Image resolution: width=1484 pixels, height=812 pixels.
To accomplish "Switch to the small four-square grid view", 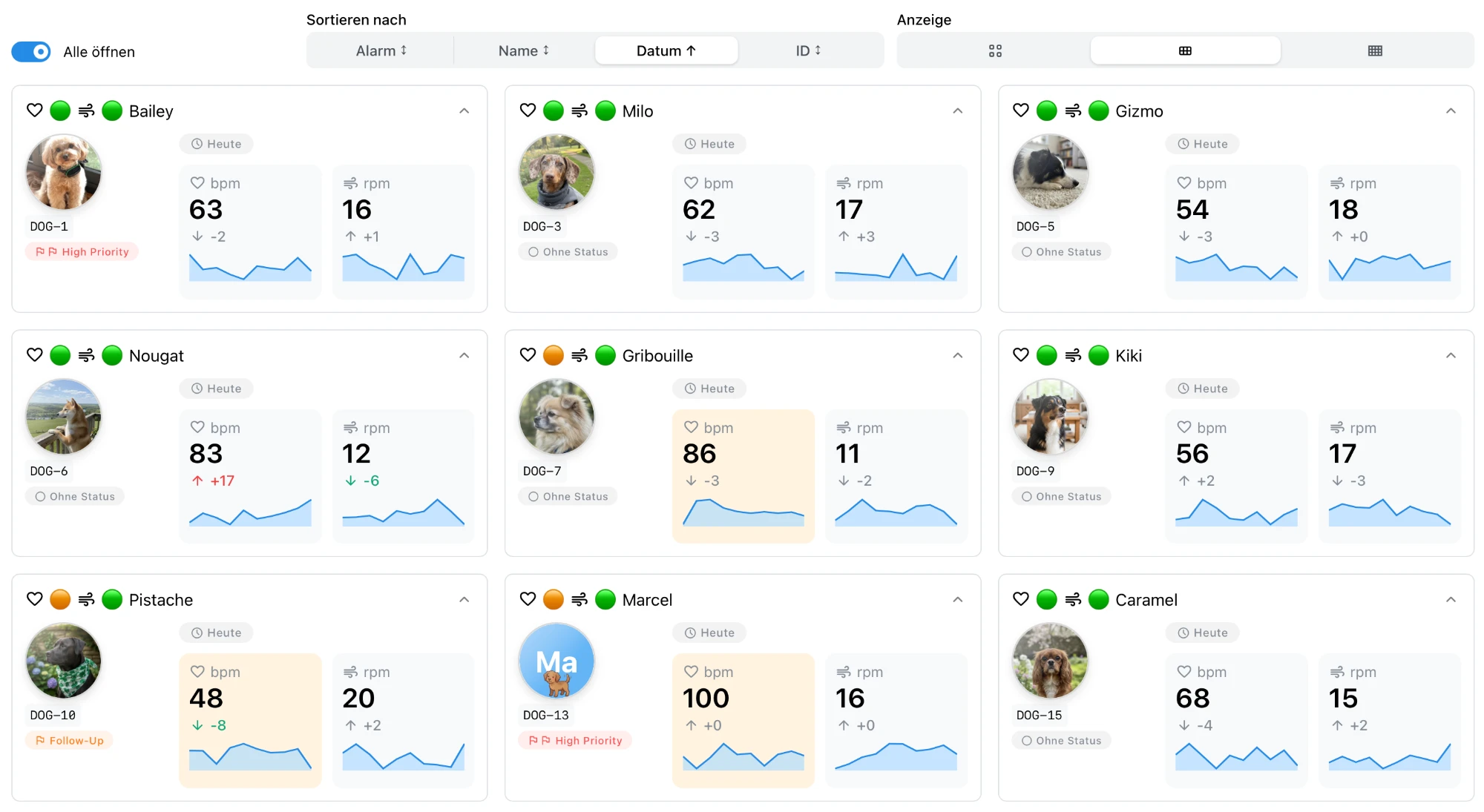I will [995, 50].
